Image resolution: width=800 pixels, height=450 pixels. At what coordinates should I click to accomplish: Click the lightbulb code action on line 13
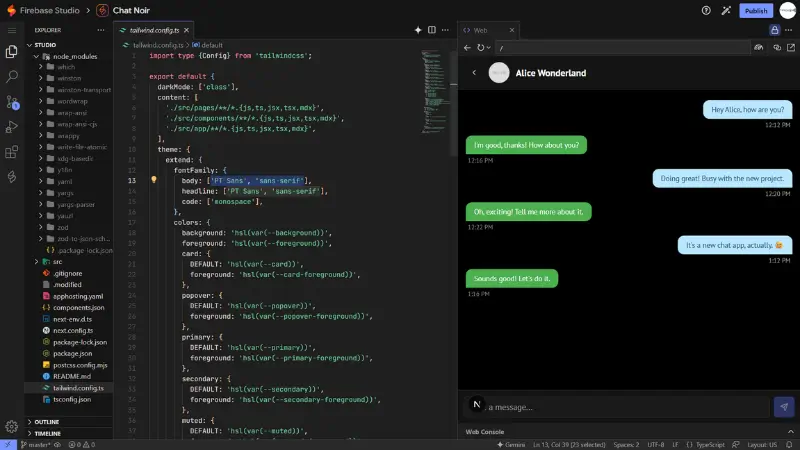pyautogui.click(x=154, y=180)
